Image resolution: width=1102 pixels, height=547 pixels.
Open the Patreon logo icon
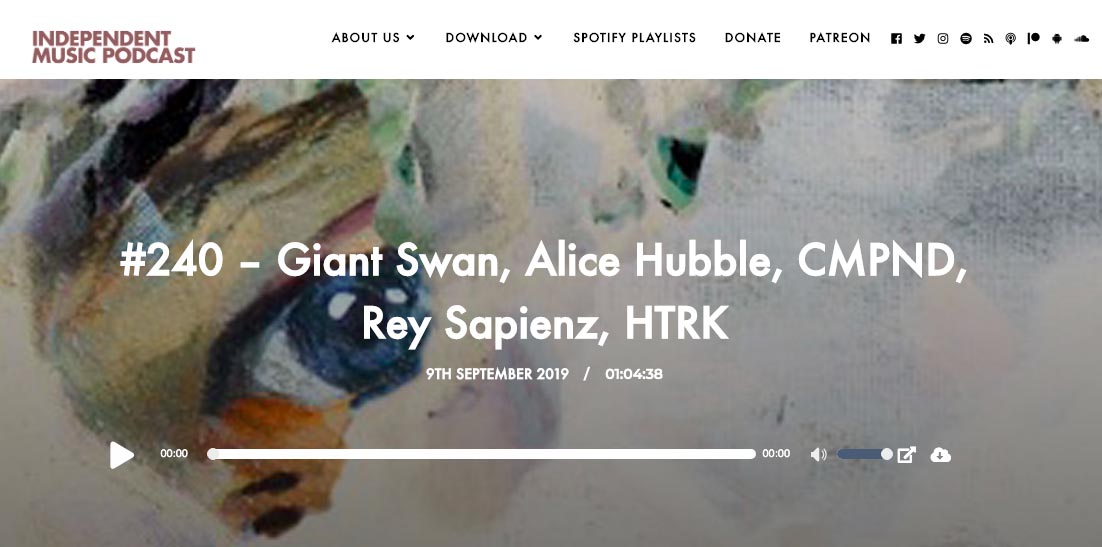[1033, 39]
